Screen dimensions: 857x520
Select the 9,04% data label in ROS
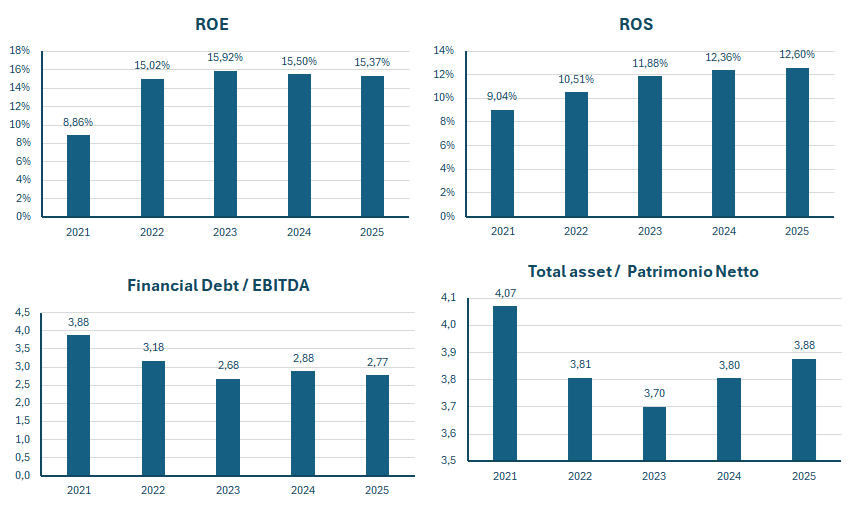tap(502, 97)
